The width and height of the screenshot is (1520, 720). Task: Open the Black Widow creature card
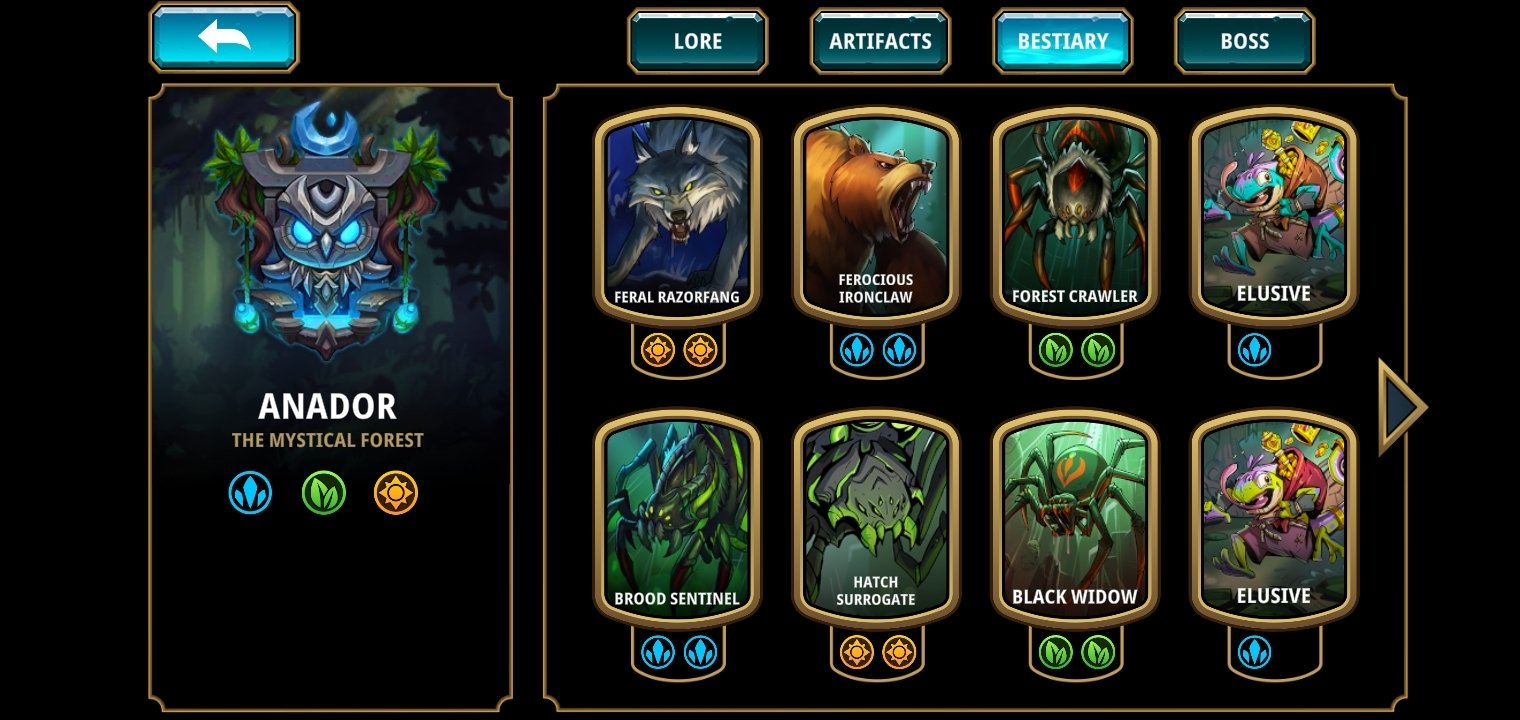pyautogui.click(x=1075, y=517)
